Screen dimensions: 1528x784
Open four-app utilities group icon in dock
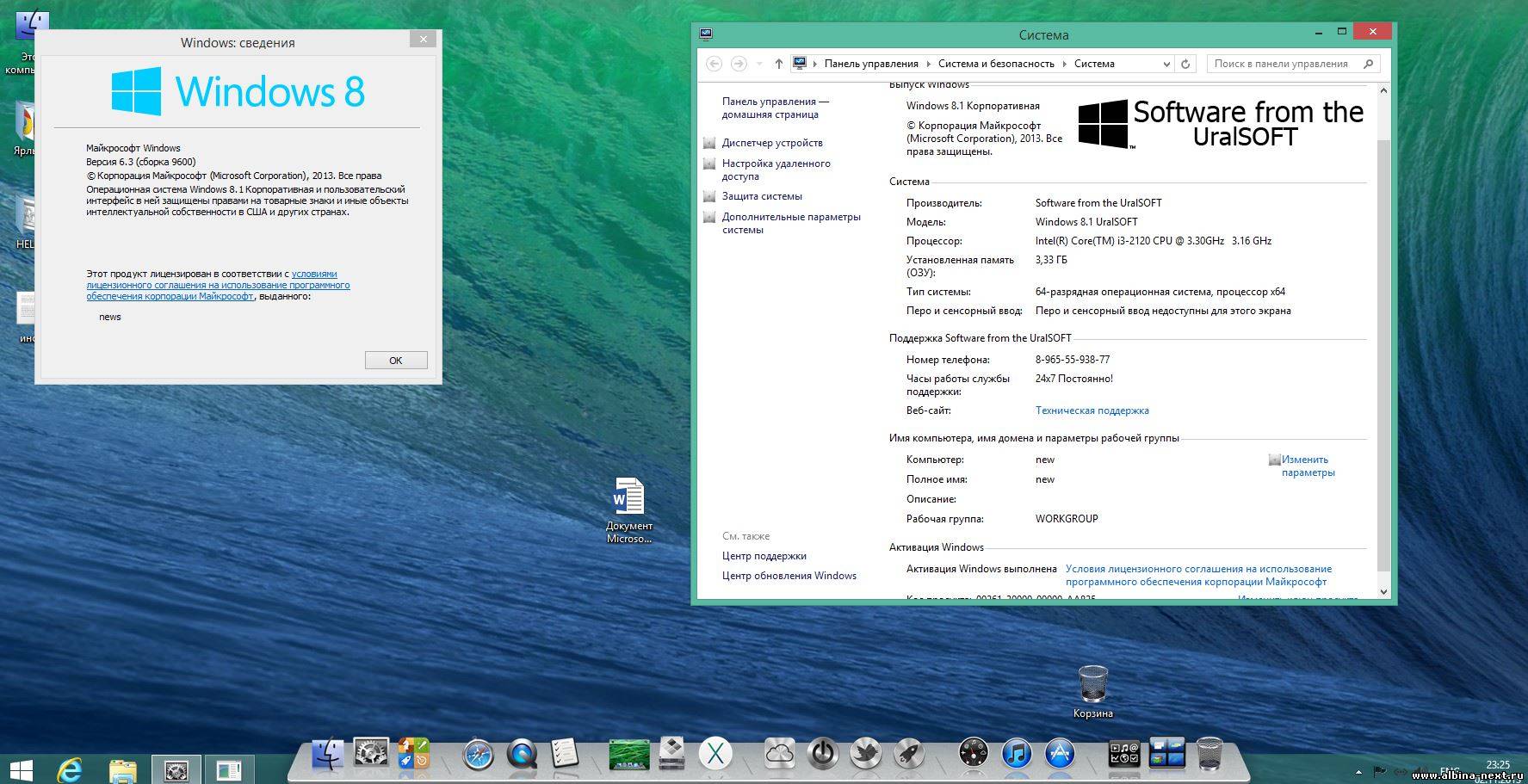pyautogui.click(x=414, y=753)
